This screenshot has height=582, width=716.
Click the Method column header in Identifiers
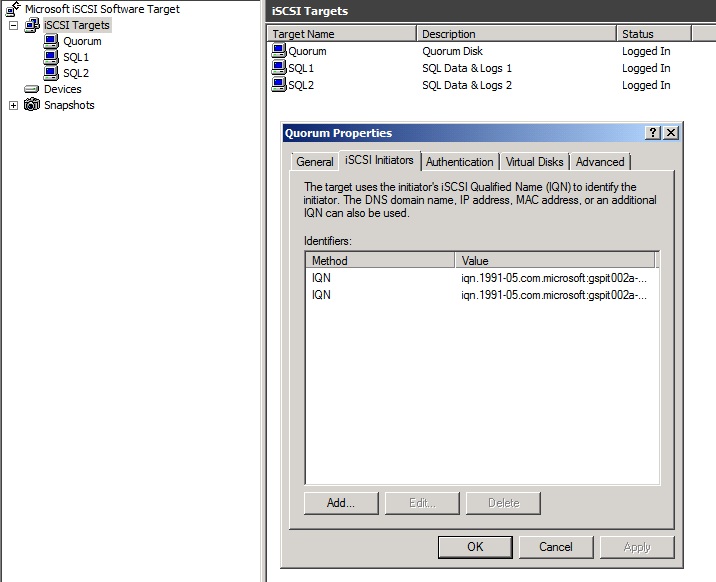[x=380, y=261]
